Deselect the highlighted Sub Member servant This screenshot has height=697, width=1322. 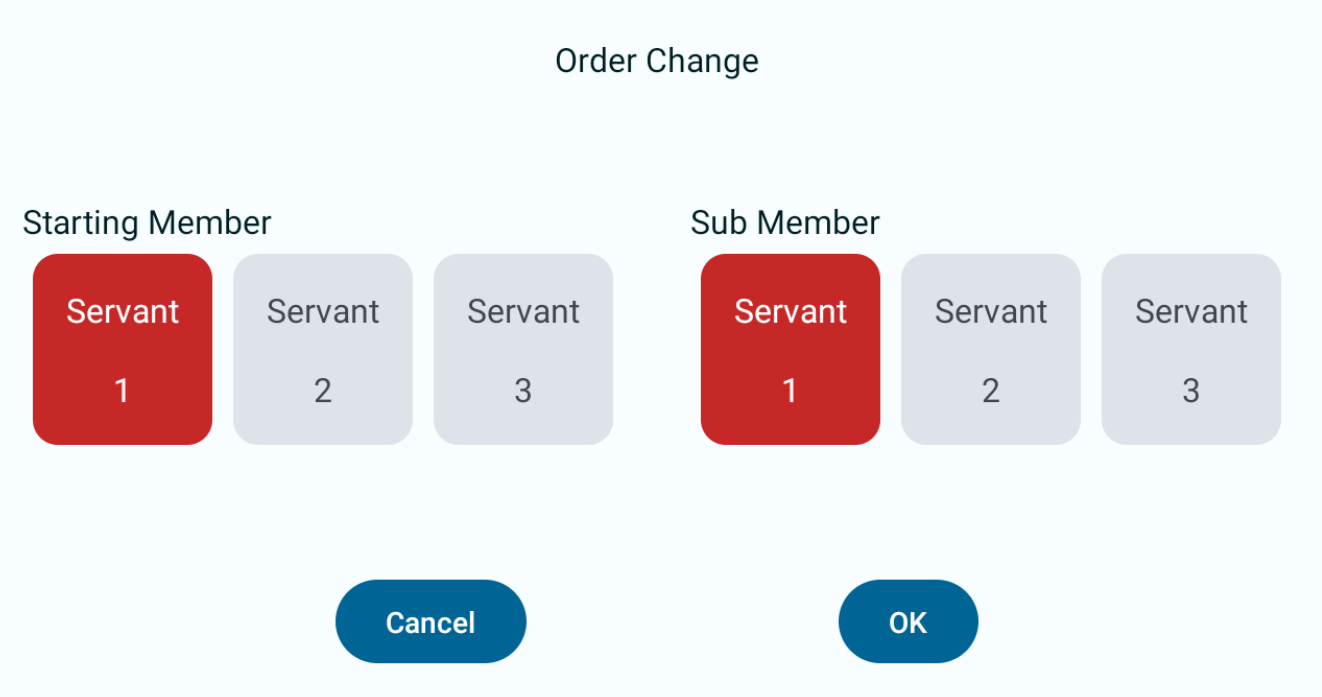coord(790,349)
